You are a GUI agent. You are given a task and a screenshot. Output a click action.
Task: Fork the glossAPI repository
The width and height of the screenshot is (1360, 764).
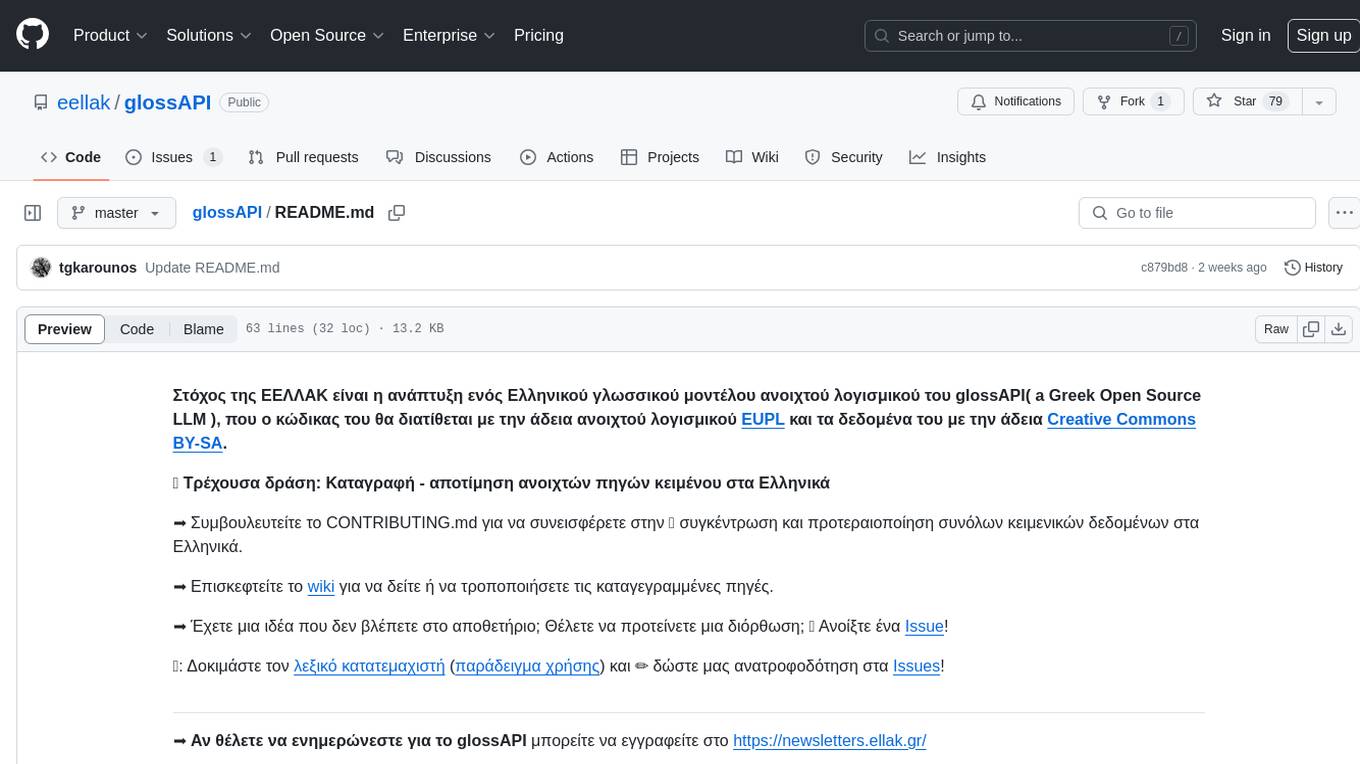(x=1134, y=102)
